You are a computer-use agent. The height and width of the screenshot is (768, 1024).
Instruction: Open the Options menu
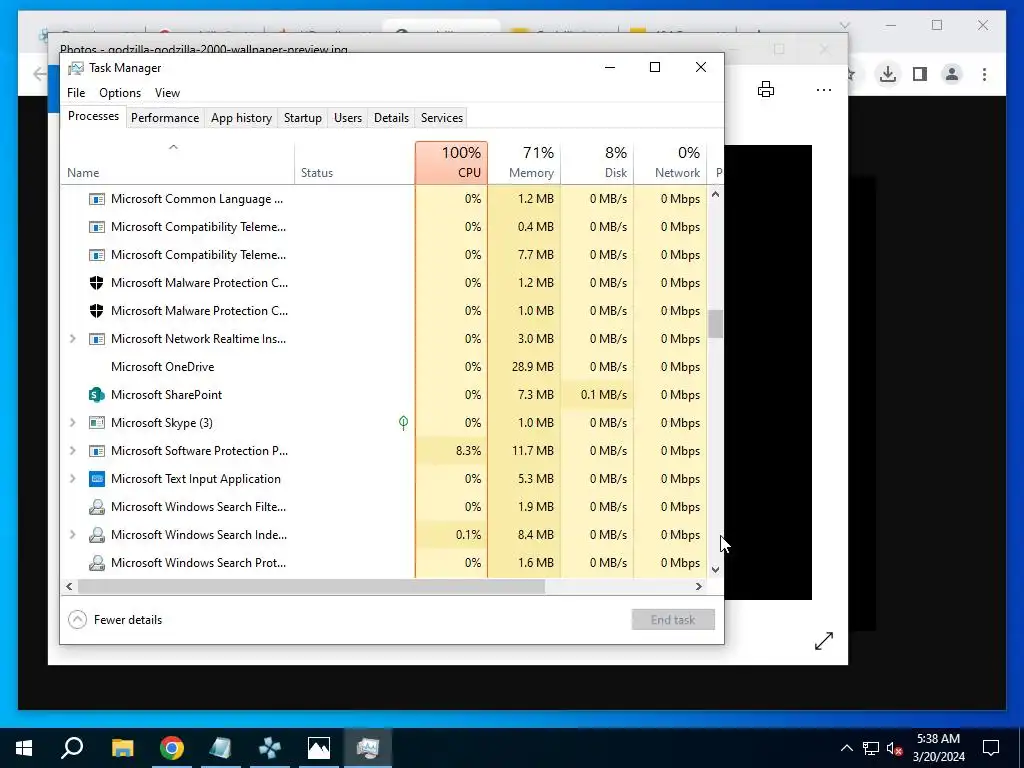120,93
